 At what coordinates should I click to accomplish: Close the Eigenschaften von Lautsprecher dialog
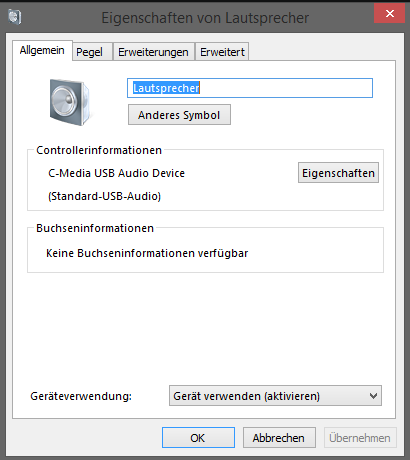click(389, 13)
